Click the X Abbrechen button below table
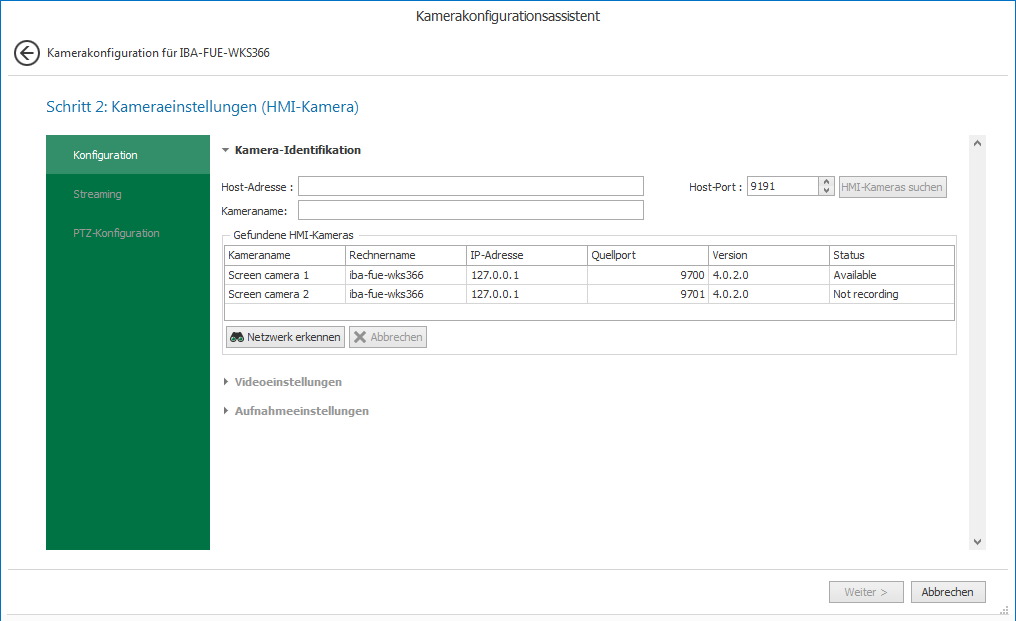The image size is (1016, 621). (x=388, y=337)
